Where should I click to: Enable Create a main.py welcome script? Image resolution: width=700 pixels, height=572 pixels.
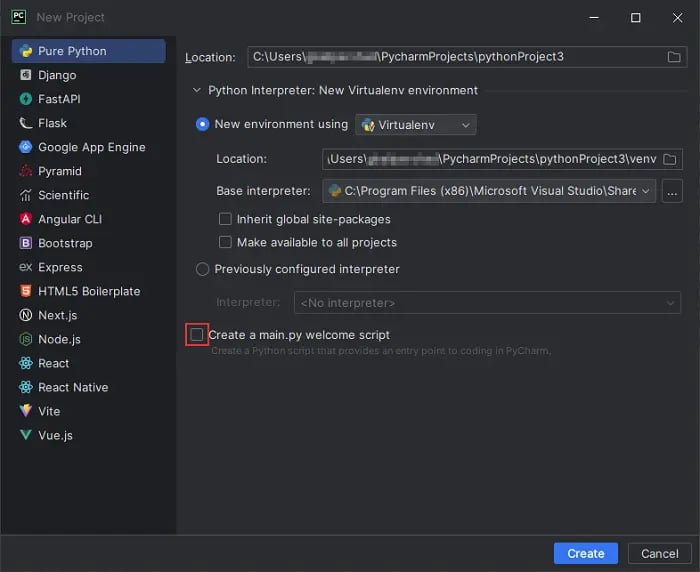click(197, 335)
